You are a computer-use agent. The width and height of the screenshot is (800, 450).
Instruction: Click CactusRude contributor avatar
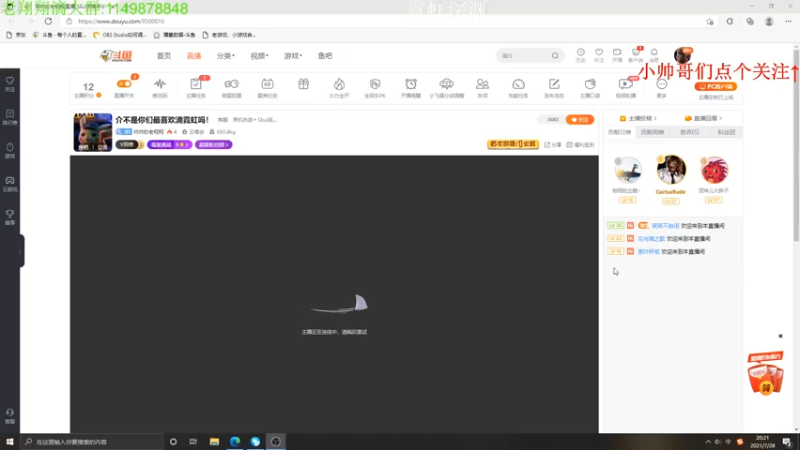671,170
